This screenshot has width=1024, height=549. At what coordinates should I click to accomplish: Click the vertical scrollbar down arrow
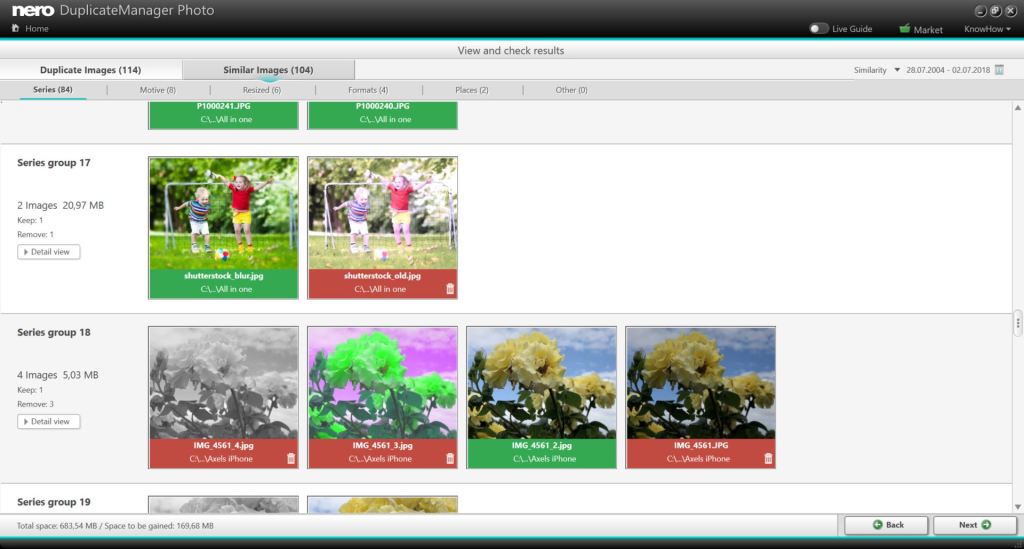click(x=1018, y=505)
